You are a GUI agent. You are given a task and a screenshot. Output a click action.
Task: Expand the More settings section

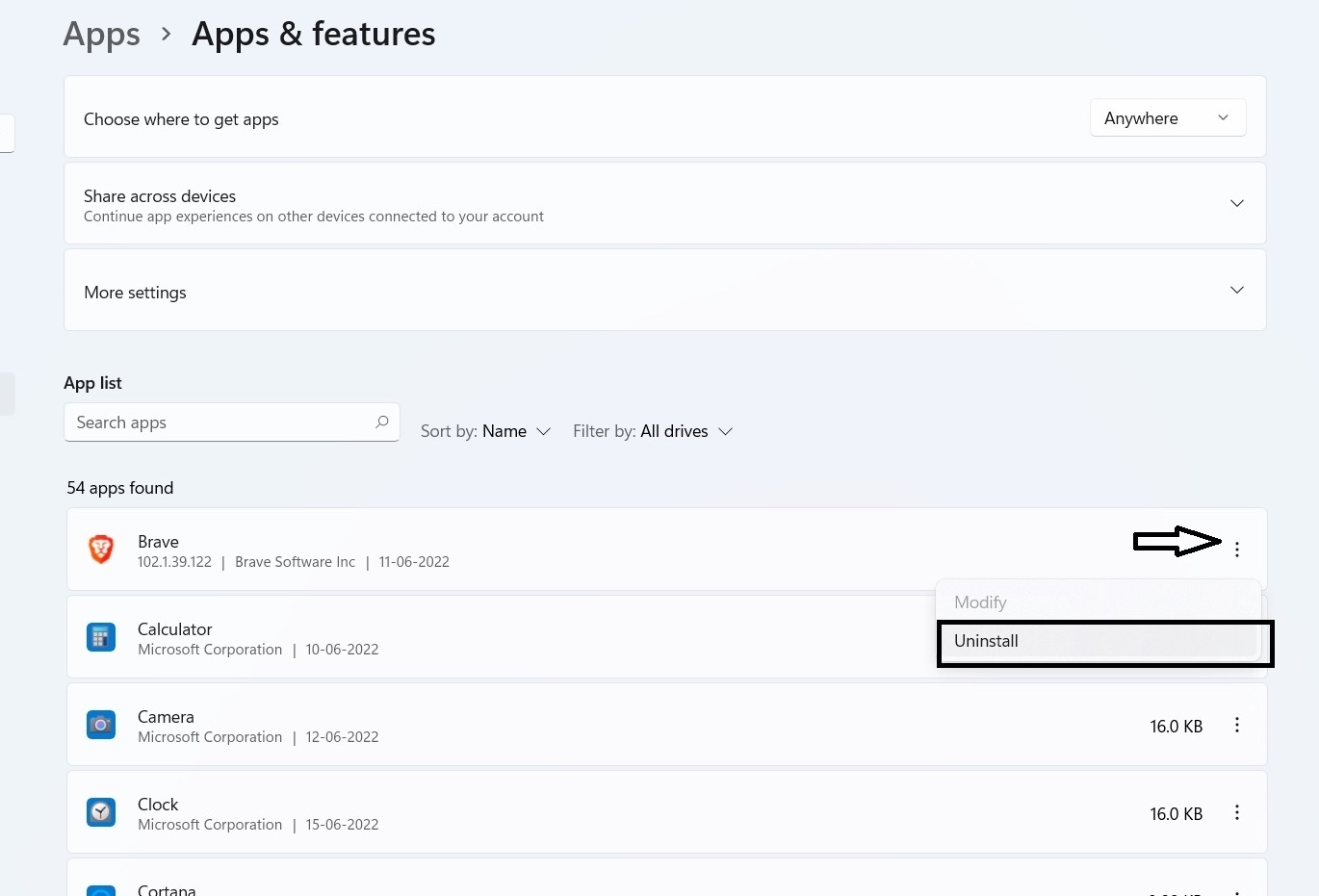[1237, 290]
